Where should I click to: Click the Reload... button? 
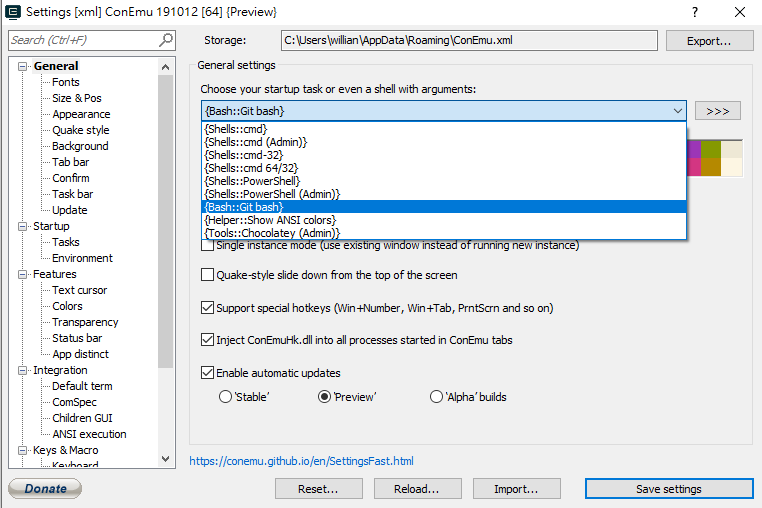click(417, 489)
